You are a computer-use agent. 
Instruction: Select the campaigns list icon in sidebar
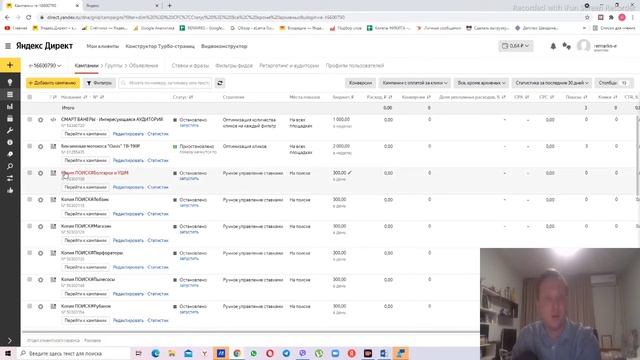pos(10,94)
